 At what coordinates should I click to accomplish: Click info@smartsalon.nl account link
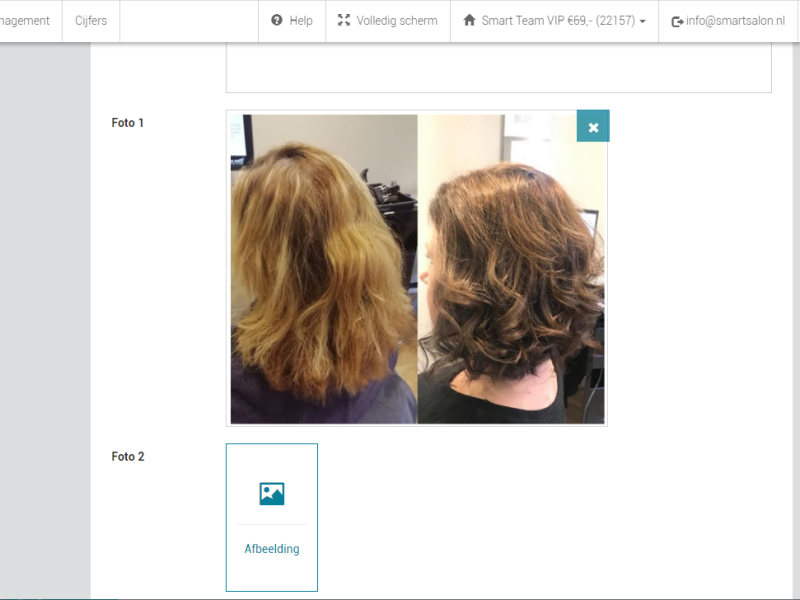click(735, 21)
